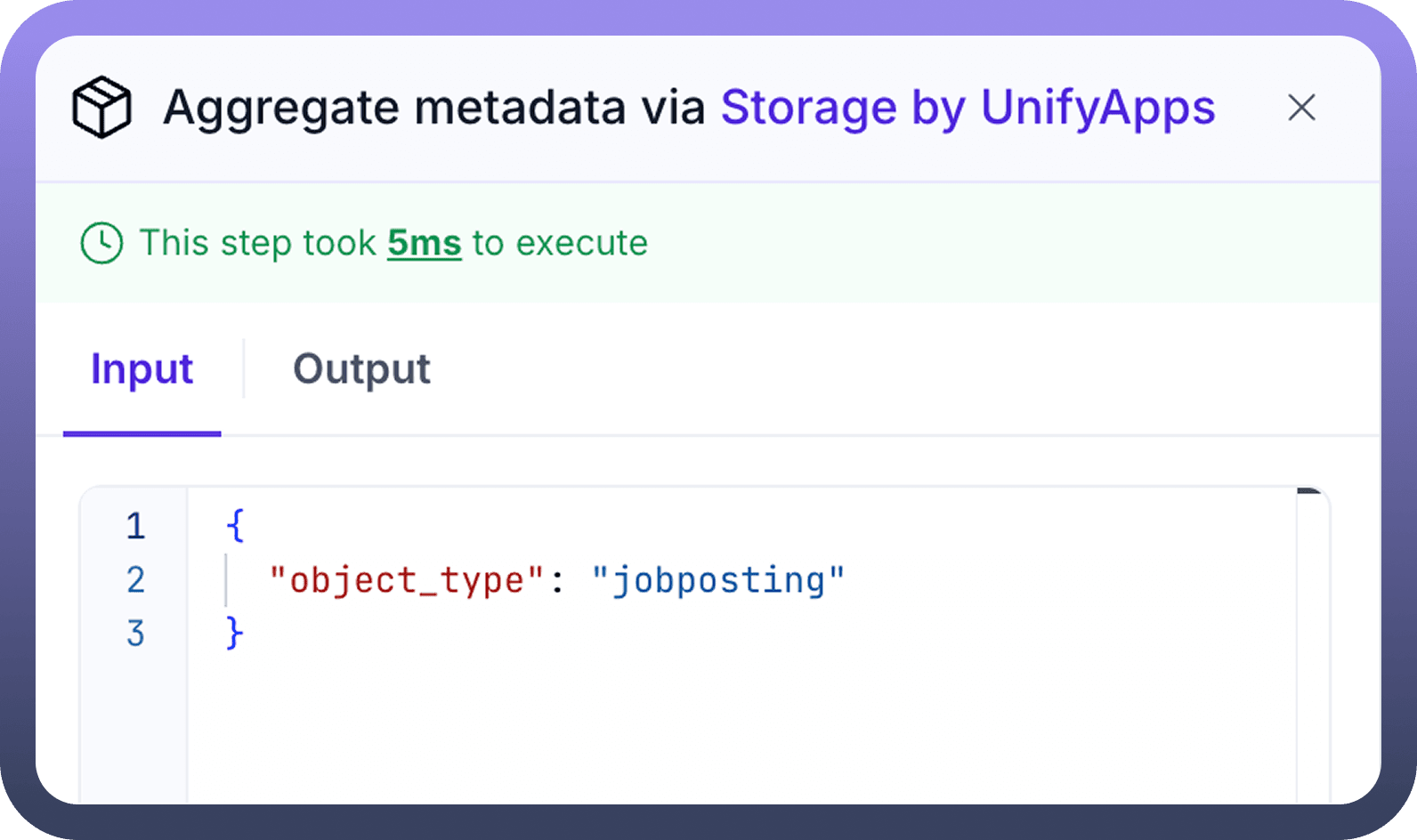1417x840 pixels.
Task: Click the "Aggregate metadata via" title text
Action: point(433,108)
